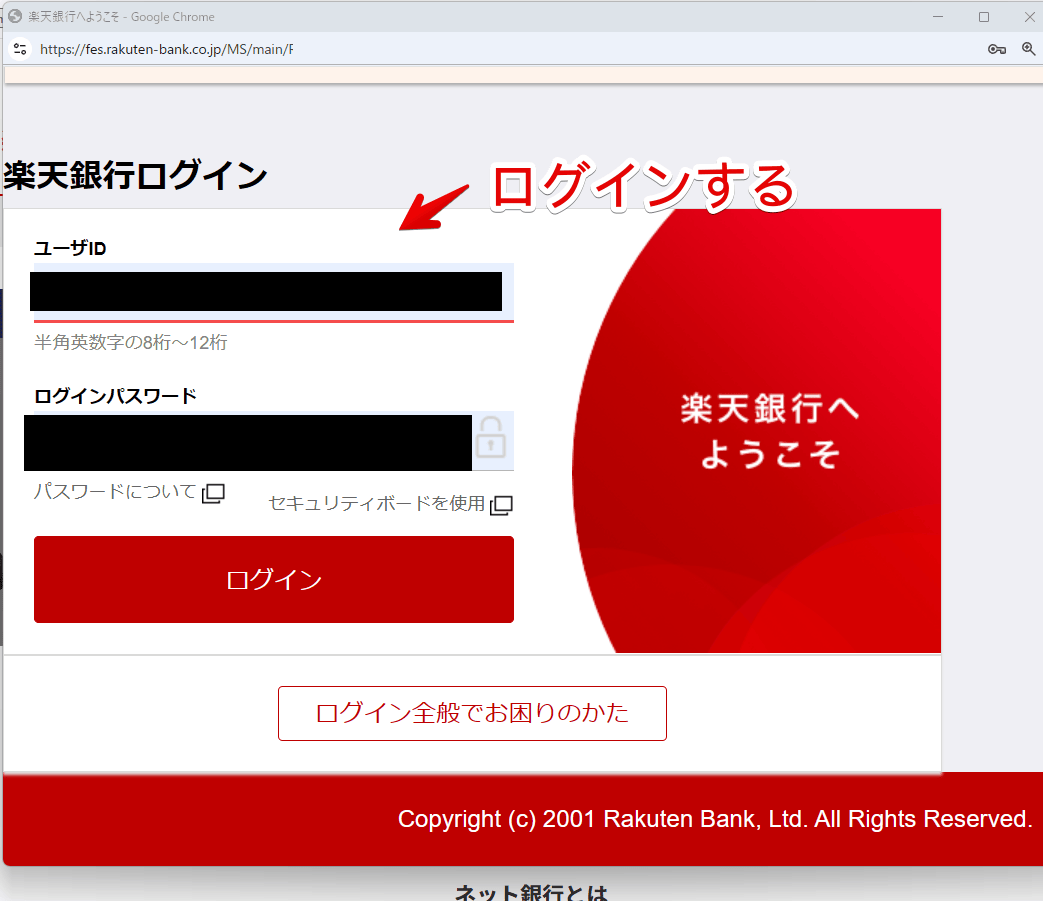The width and height of the screenshot is (1043, 901).
Task: Click the site information icon in address bar
Action: tap(20, 49)
